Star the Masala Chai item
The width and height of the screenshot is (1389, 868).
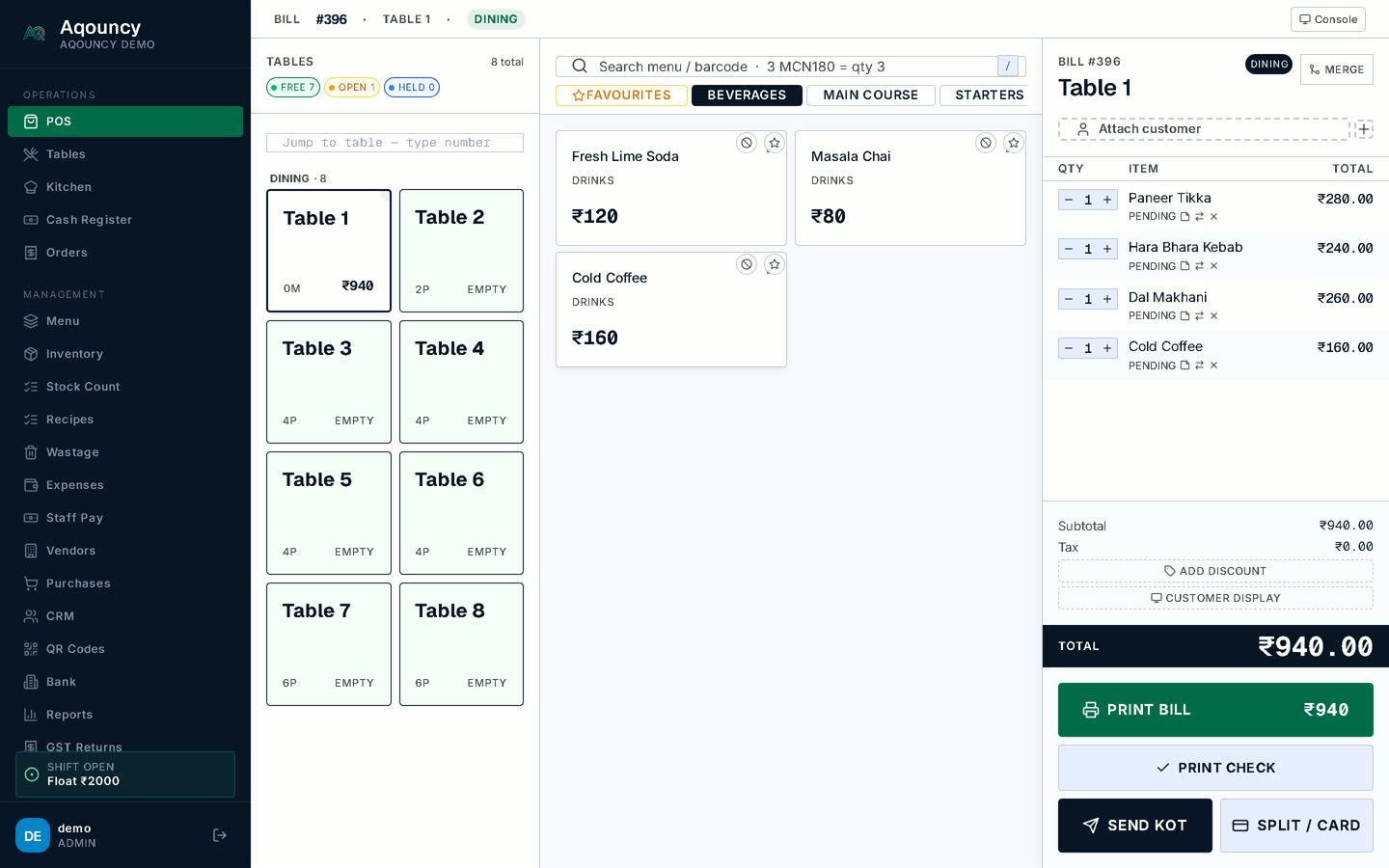click(x=1014, y=143)
